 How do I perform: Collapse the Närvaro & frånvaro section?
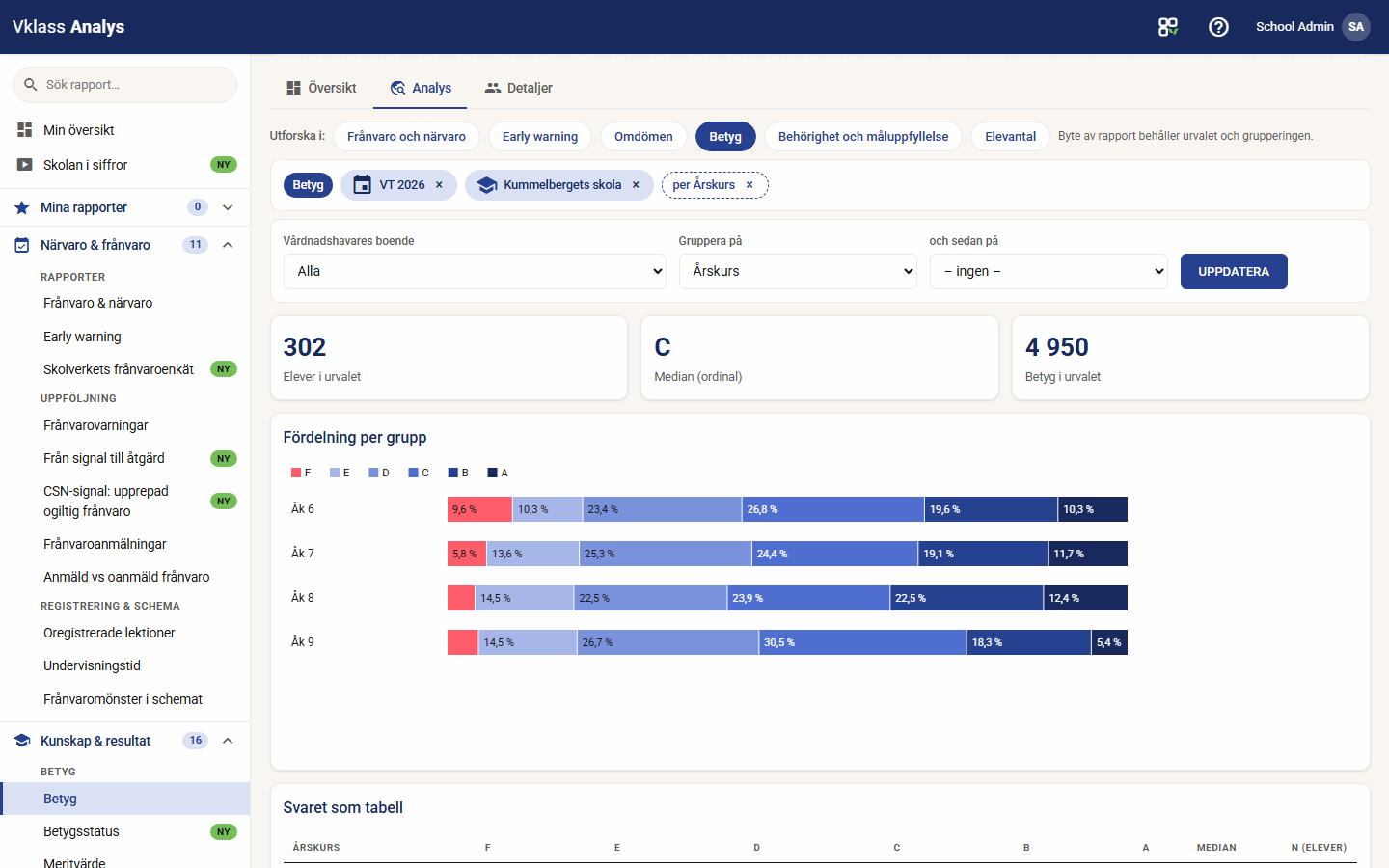[x=228, y=245]
